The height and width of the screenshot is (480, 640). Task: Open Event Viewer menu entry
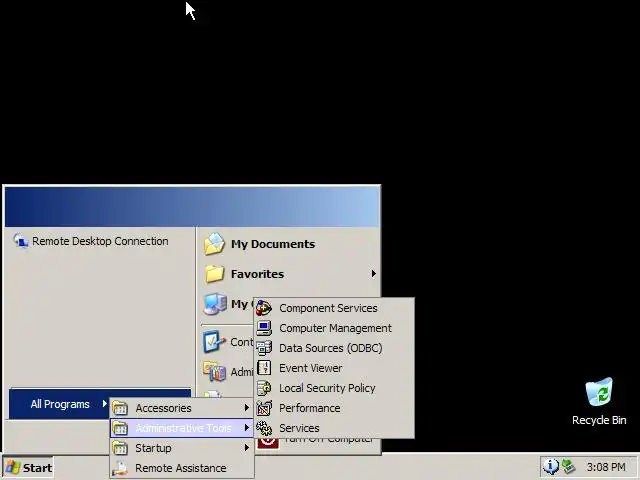[334, 368]
